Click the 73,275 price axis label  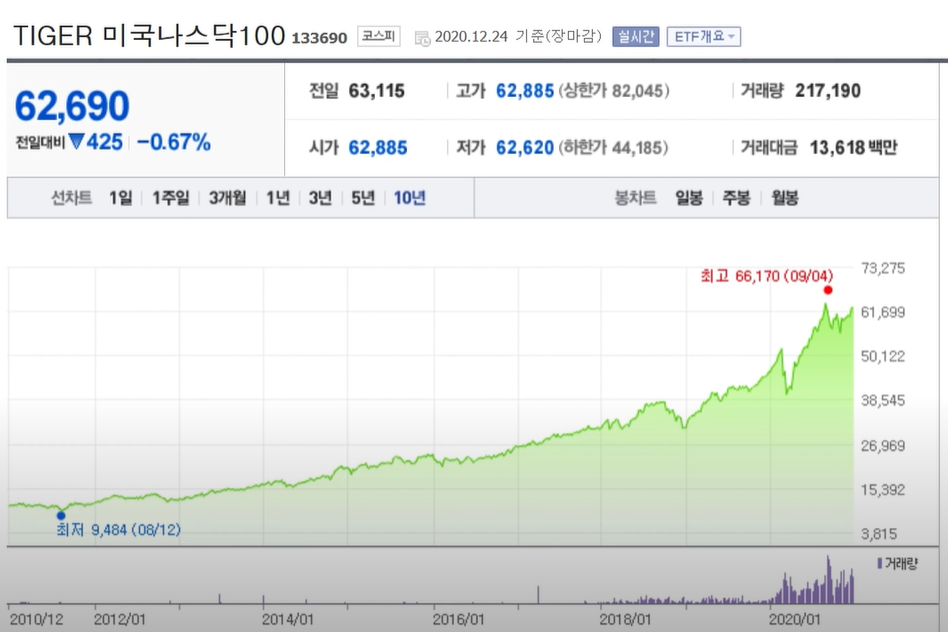tap(883, 268)
